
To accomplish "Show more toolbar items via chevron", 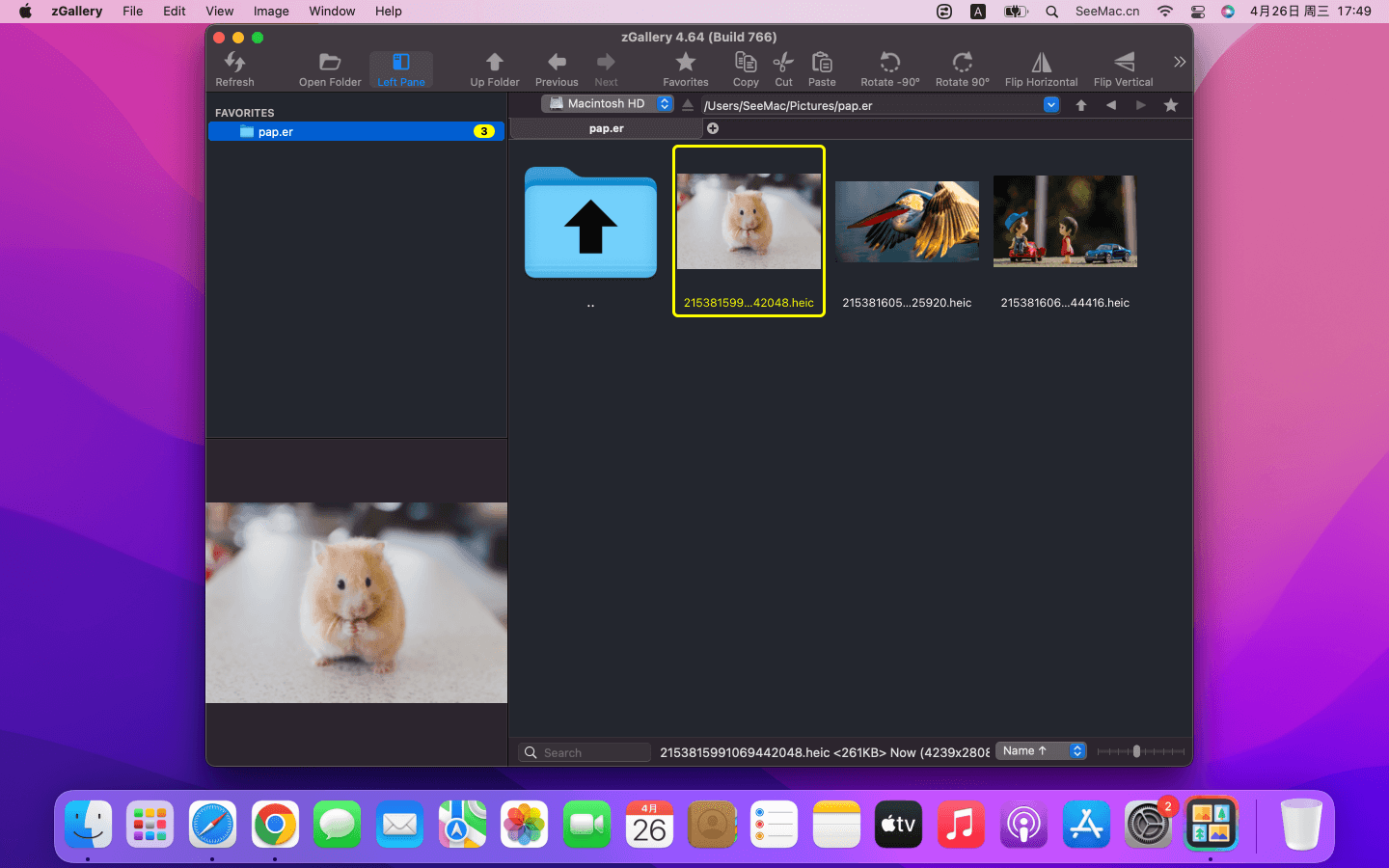I will pos(1179,62).
